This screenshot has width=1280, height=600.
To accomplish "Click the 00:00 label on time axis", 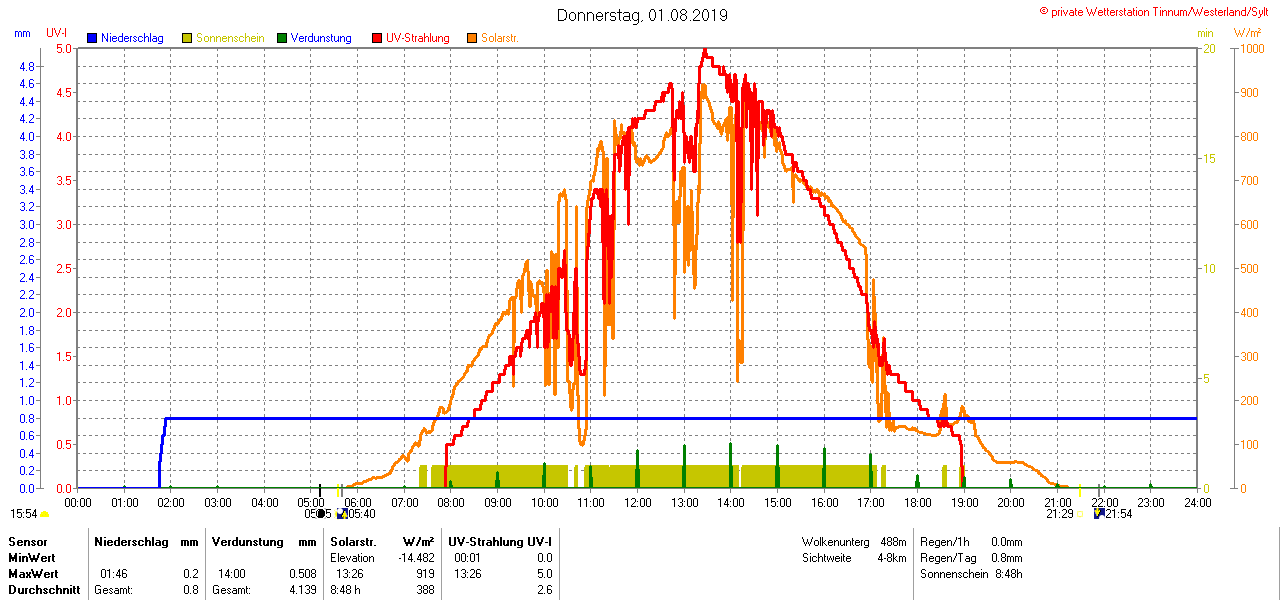I will tap(78, 502).
